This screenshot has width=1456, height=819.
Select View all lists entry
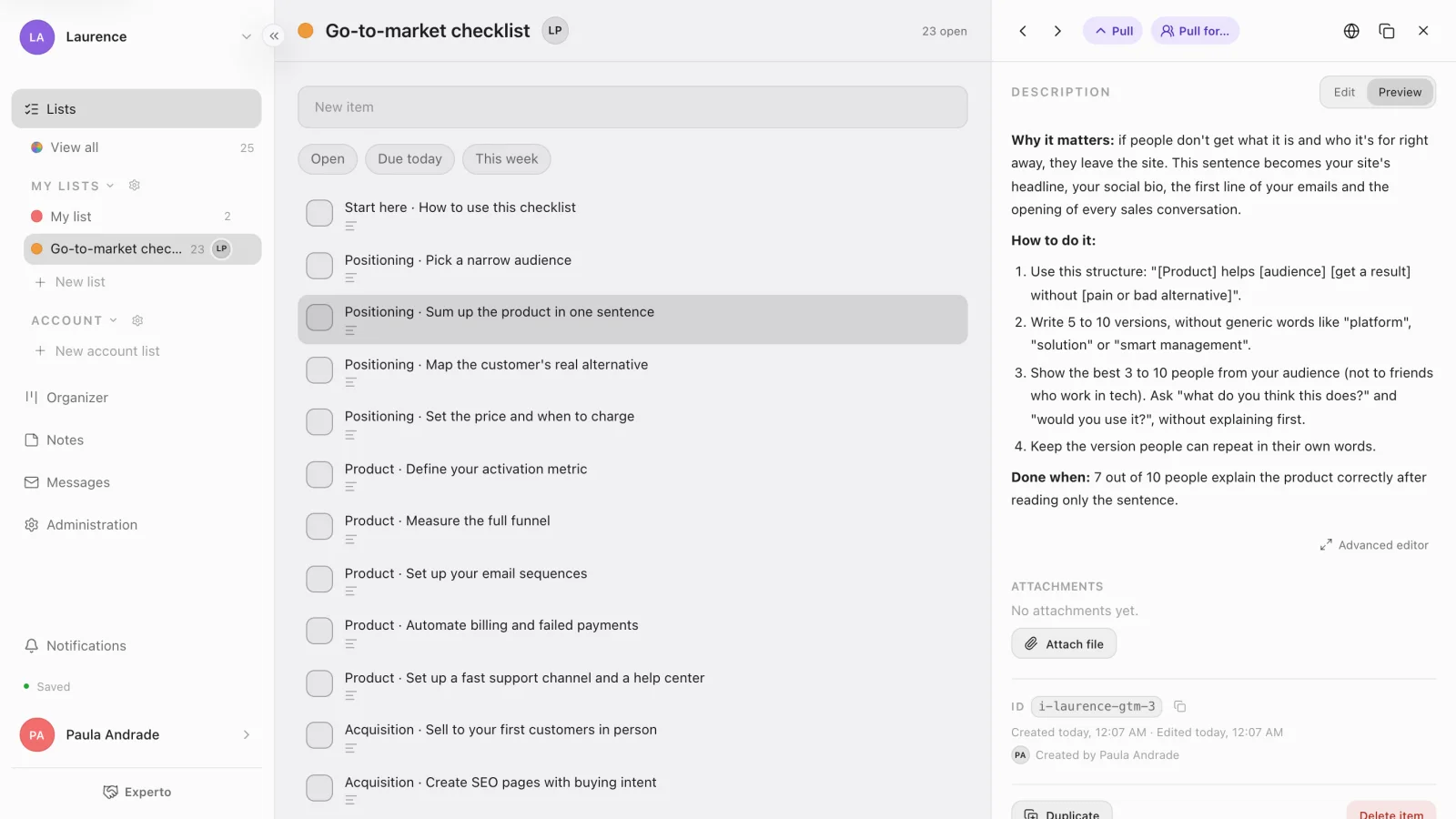142,147
